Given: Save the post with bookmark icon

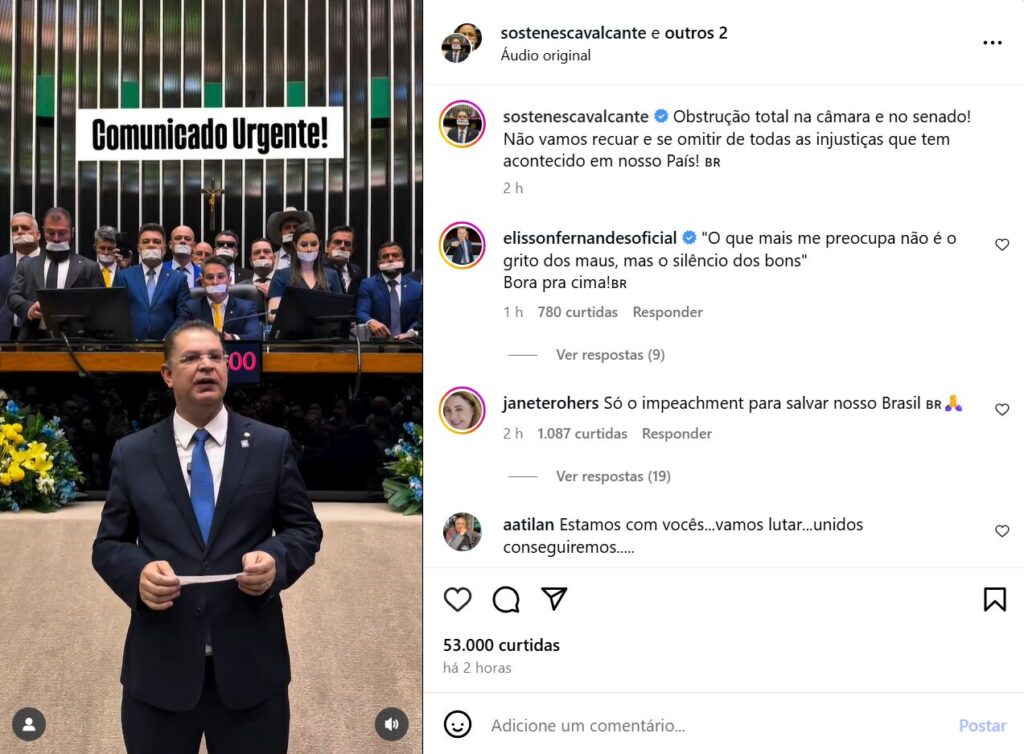Looking at the screenshot, I should point(995,599).
